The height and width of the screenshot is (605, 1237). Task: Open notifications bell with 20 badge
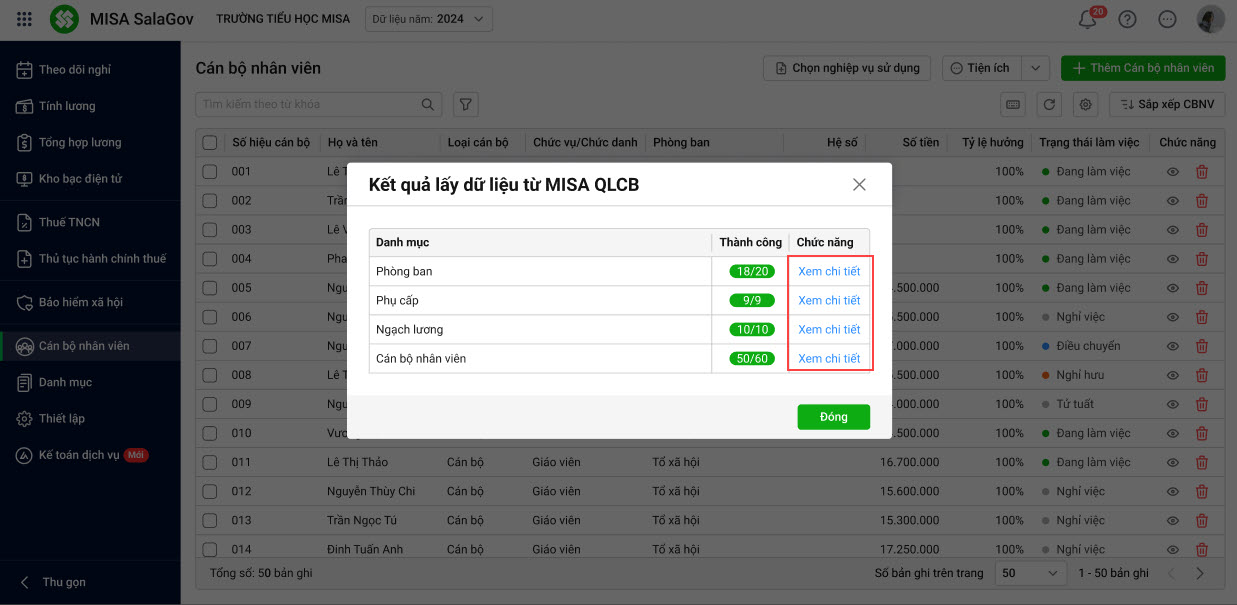(1088, 19)
